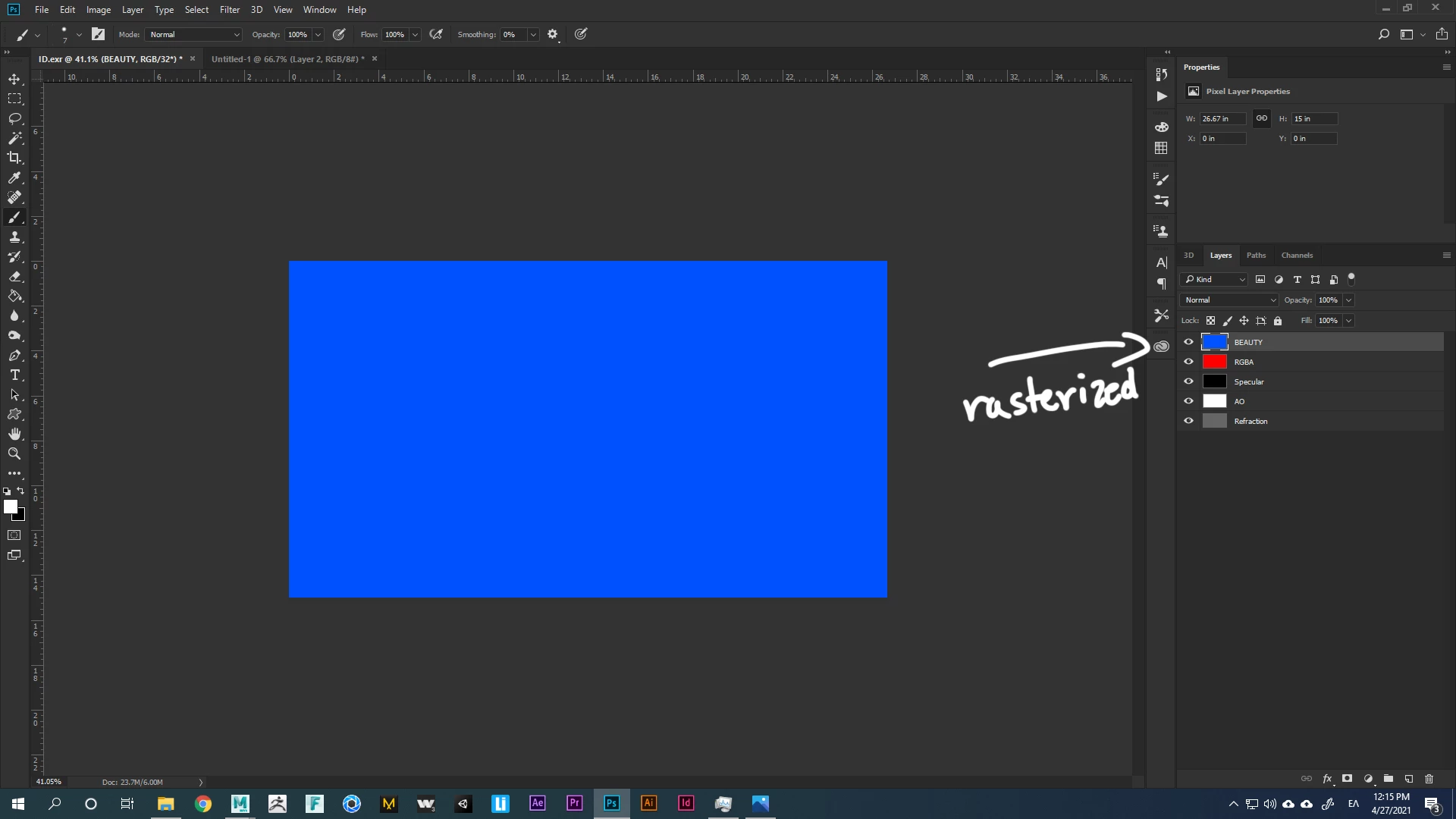Hide the Refraction layer
Screen dimensions: 1456x819
1188,421
